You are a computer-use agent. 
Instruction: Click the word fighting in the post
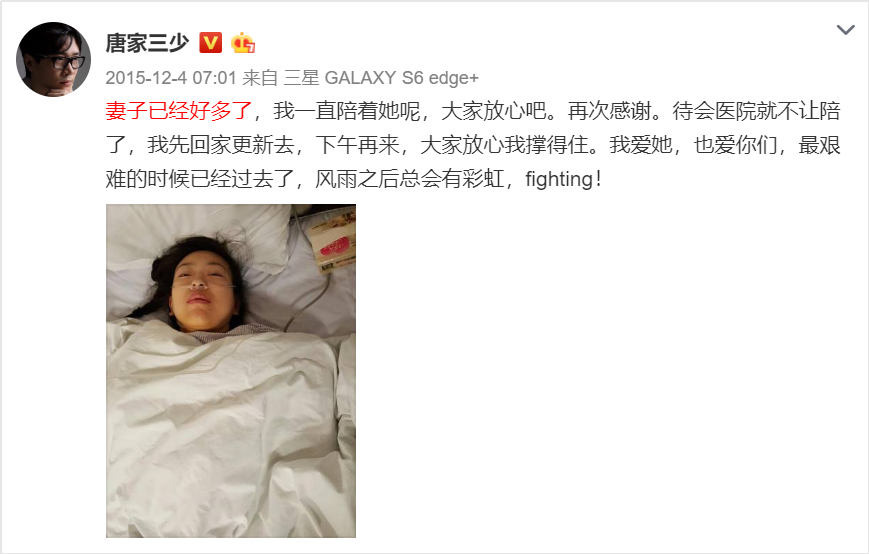pyautogui.click(x=559, y=179)
